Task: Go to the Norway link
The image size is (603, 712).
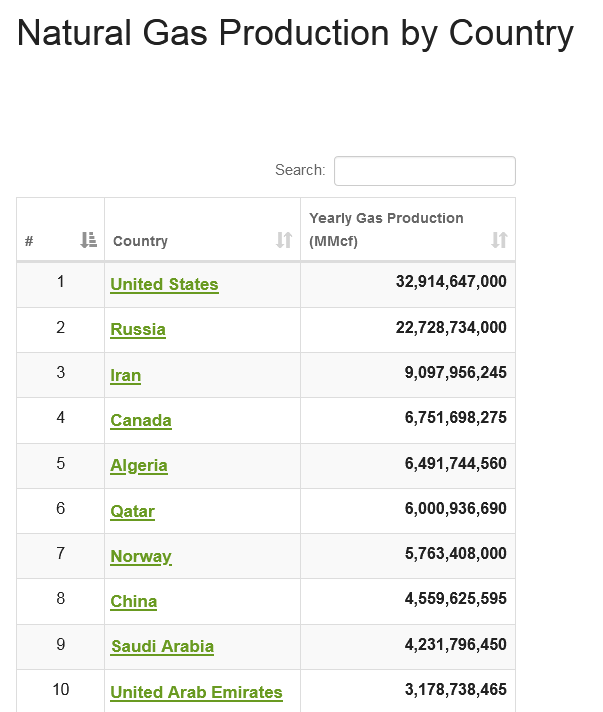Action: (x=141, y=556)
